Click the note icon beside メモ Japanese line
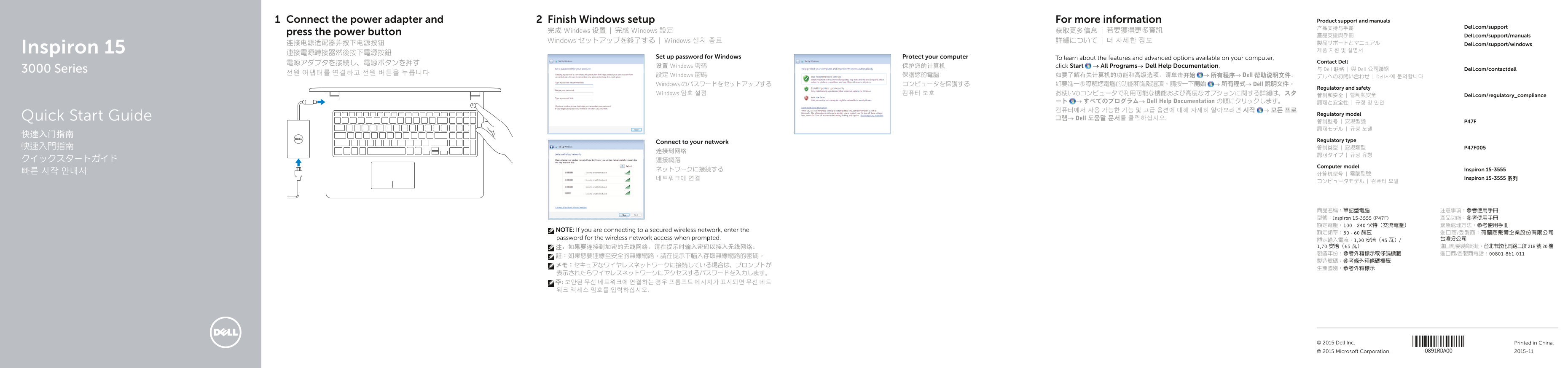 coord(551,266)
